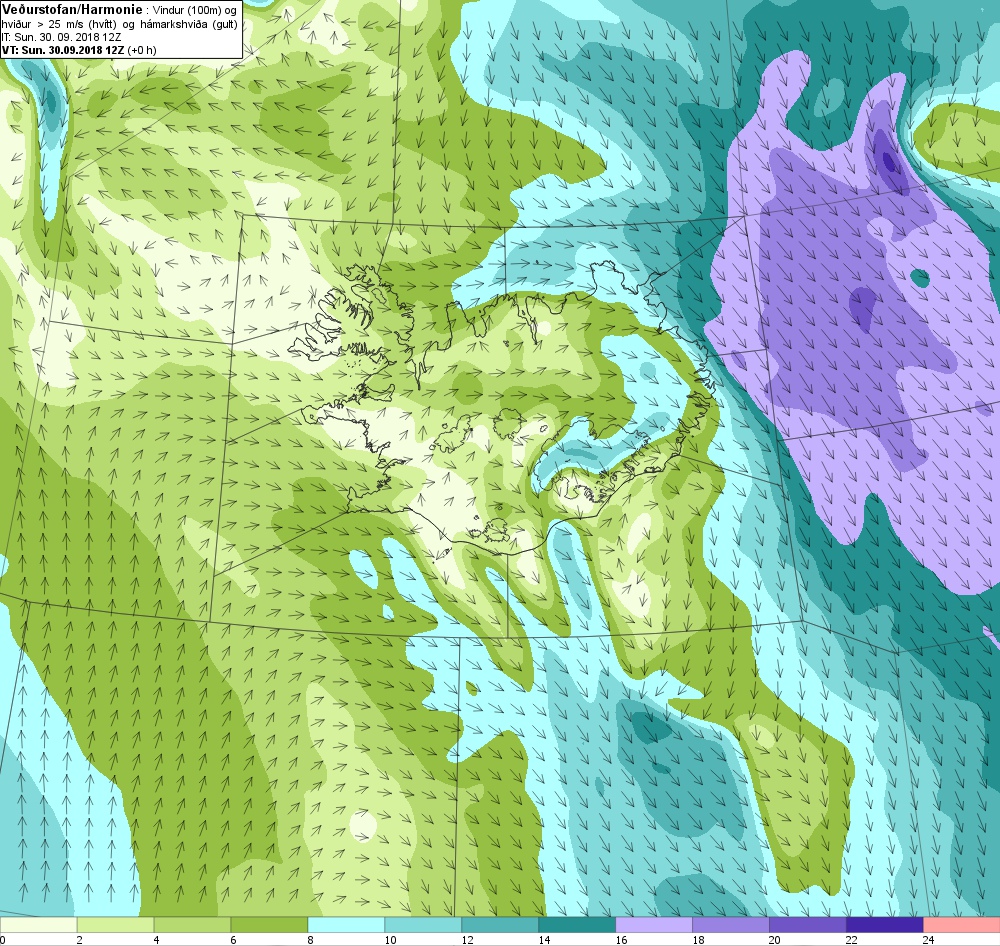Click the legend label '2'
The height and width of the screenshot is (946, 1000).
tap(80, 939)
